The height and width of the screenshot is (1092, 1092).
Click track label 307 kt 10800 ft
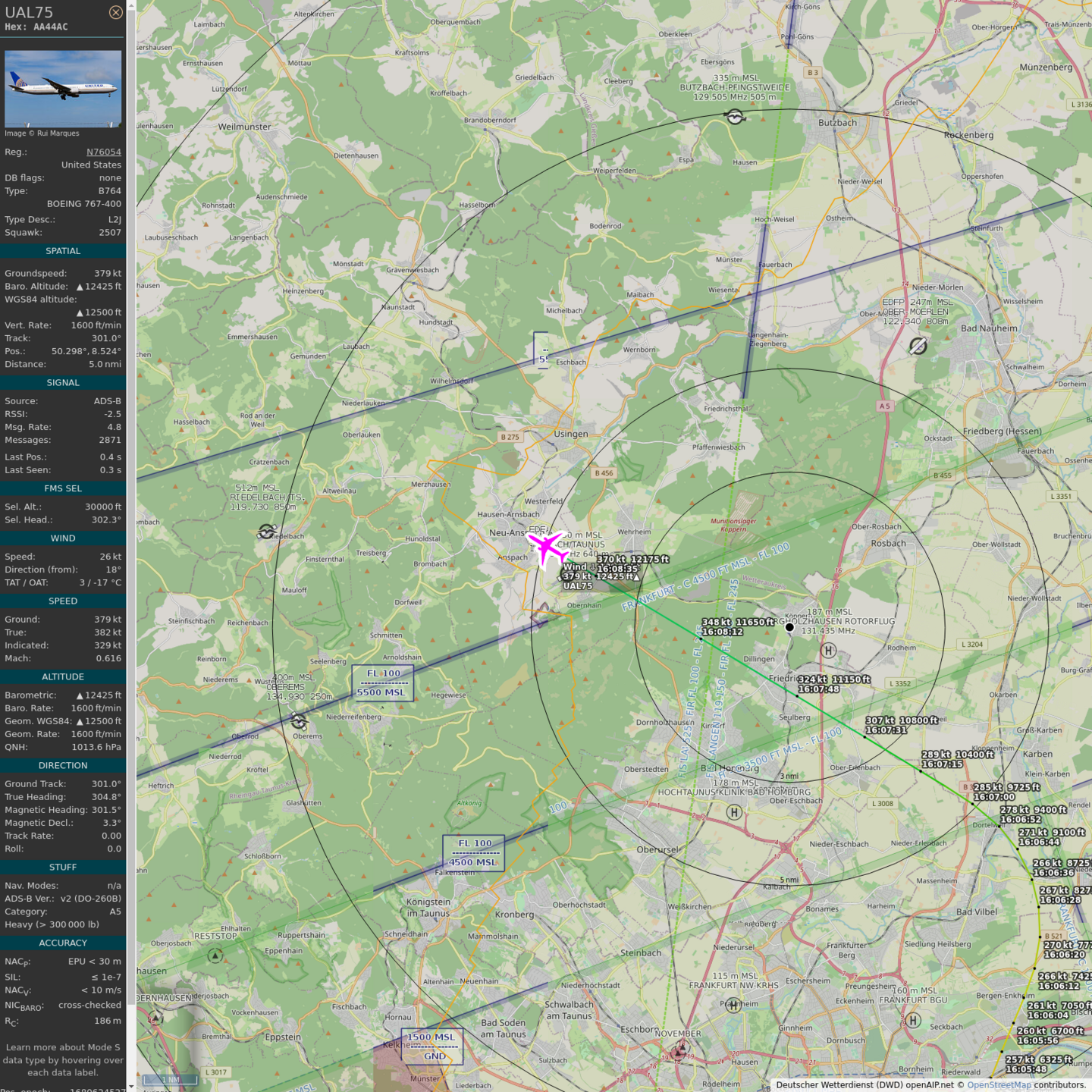[901, 725]
